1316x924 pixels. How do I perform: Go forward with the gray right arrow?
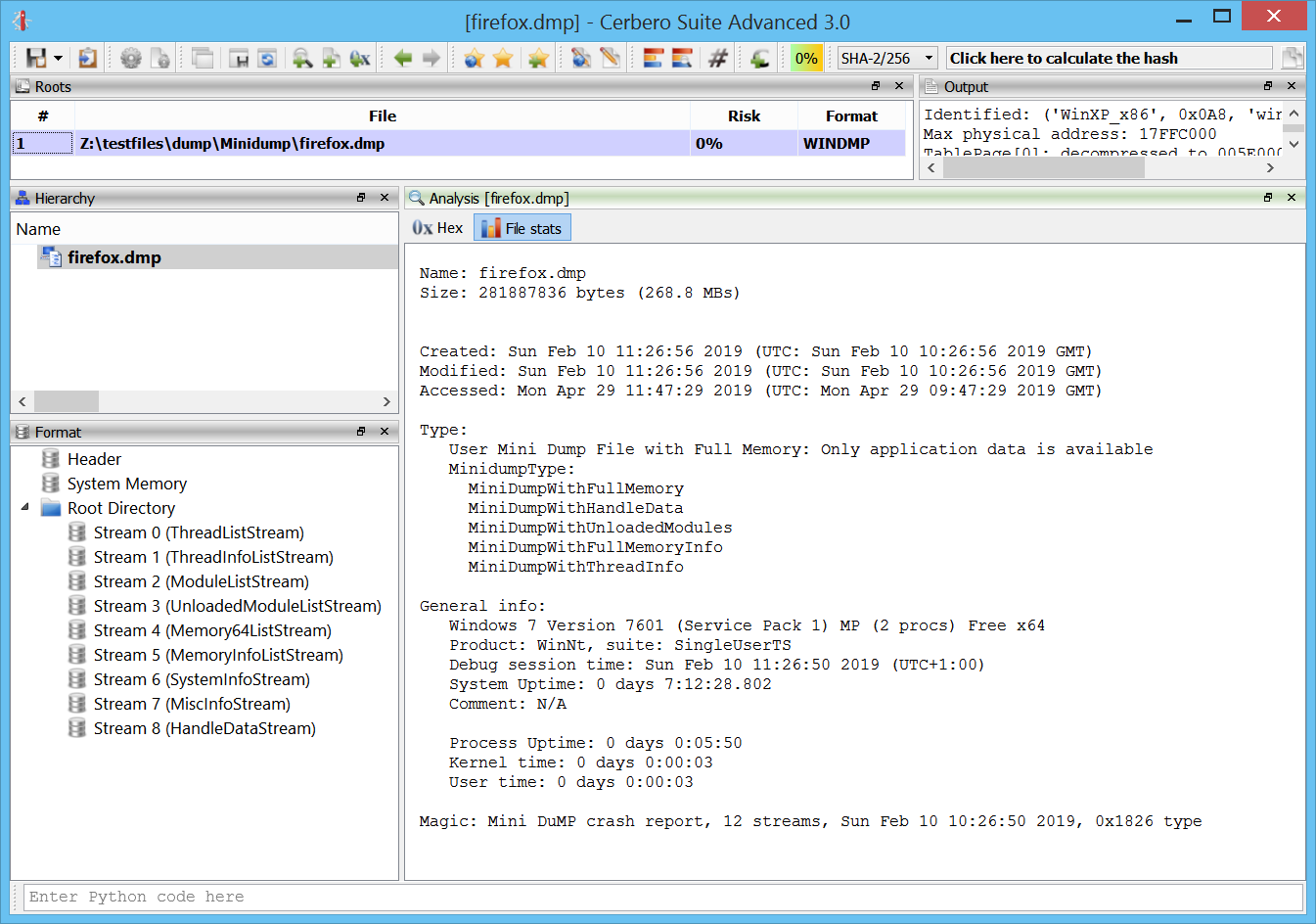[x=431, y=59]
